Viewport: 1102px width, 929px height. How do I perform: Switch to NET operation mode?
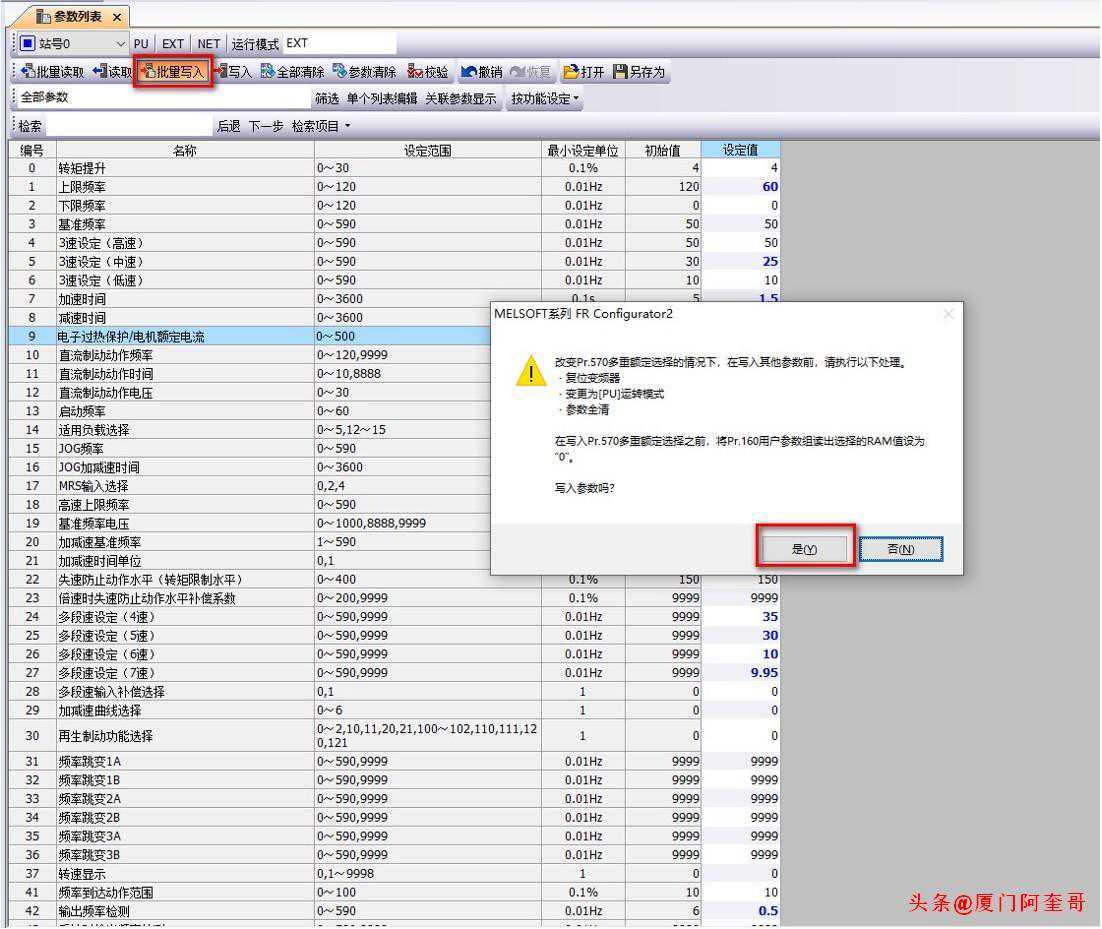click(x=208, y=44)
